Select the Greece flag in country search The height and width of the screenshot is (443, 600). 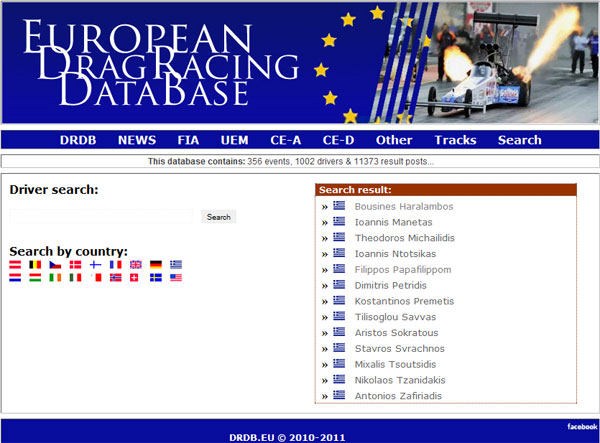click(x=176, y=264)
